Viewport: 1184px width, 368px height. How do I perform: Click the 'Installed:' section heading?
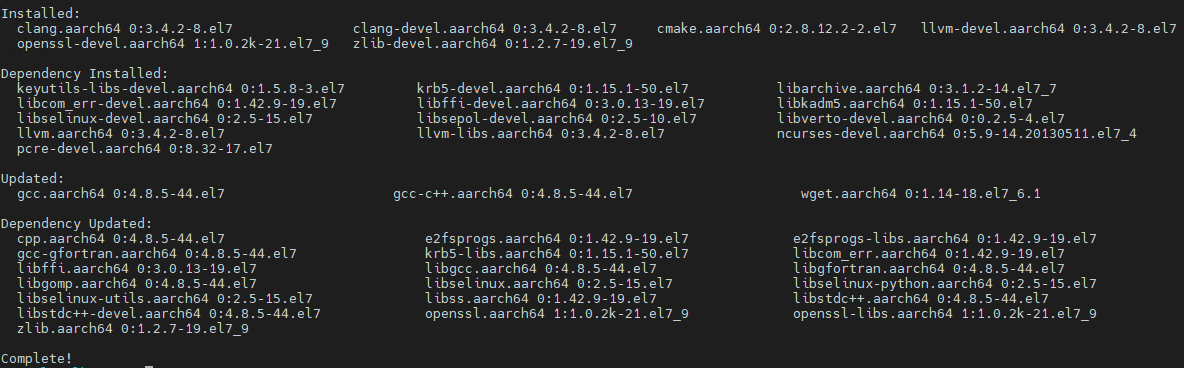click(x=37, y=13)
